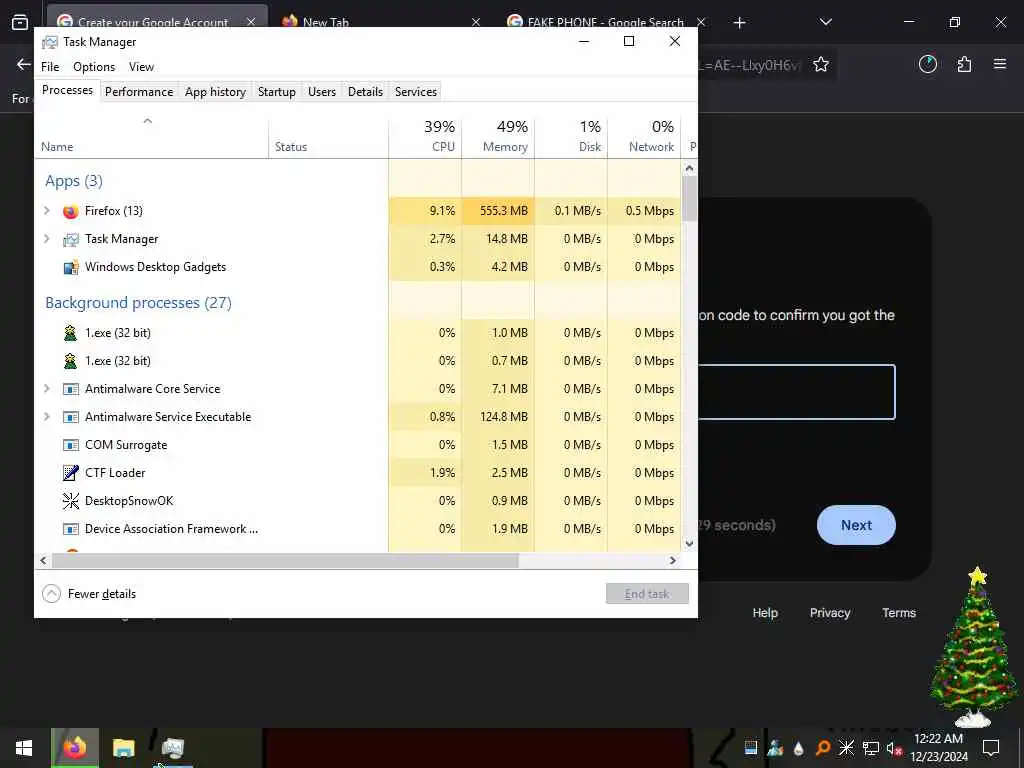Click the Firefox View icon at top-left
Image resolution: width=1024 pixels, height=768 pixels.
tap(20, 23)
